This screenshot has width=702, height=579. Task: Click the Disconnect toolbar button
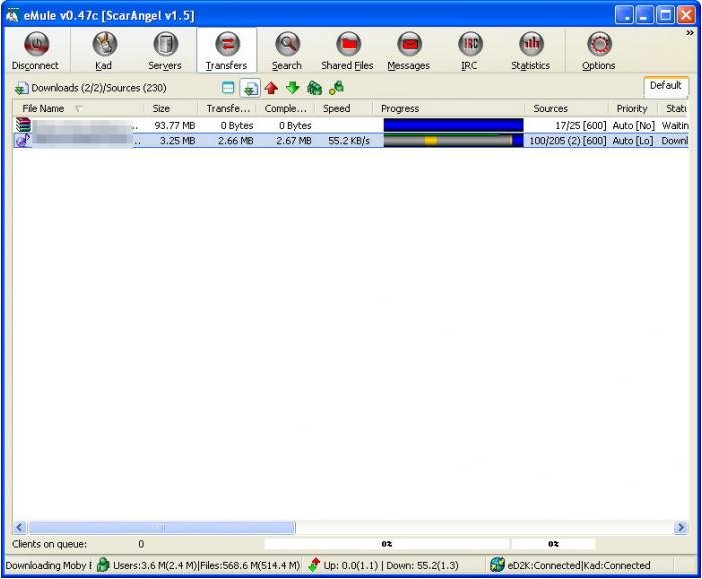click(x=35, y=51)
